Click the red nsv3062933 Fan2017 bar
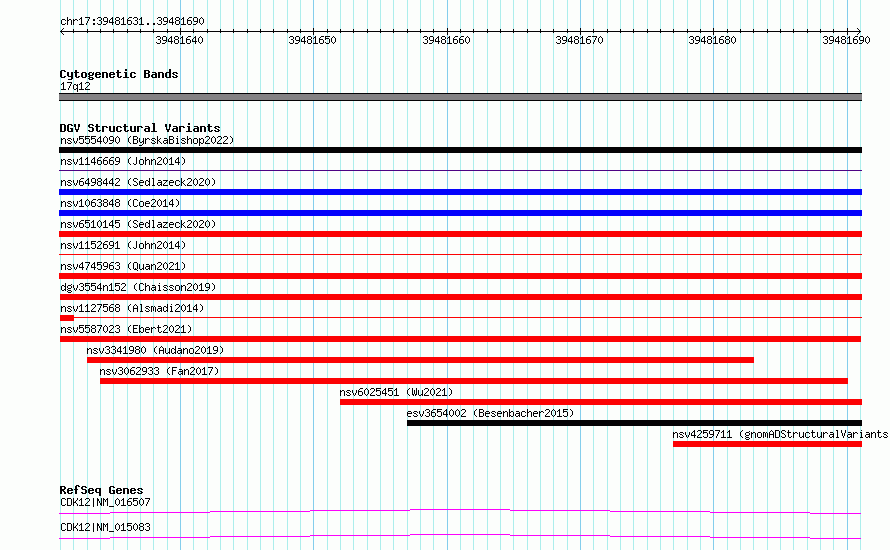Screen dimensions: 890x550 point(474,381)
